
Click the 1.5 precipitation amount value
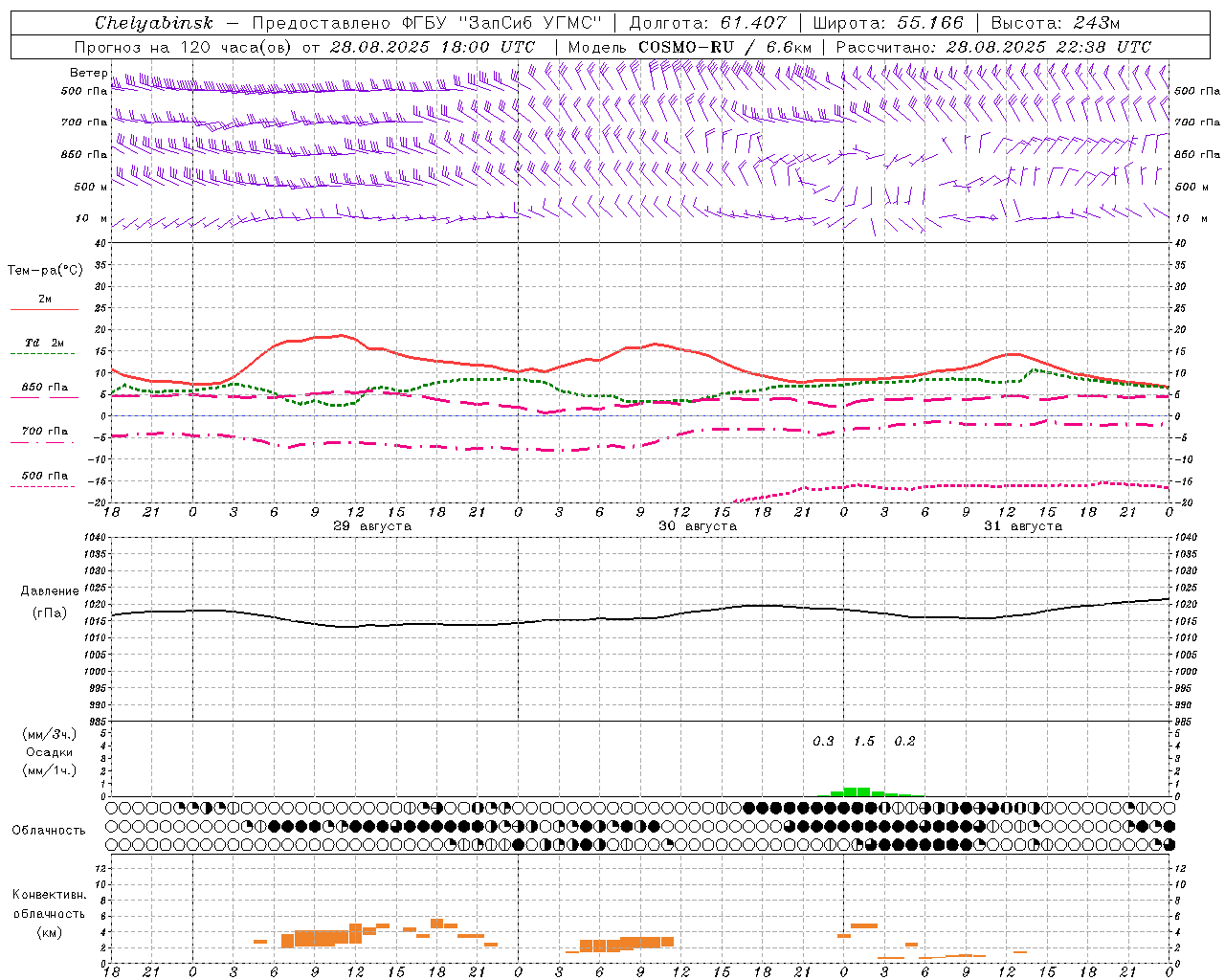point(864,742)
